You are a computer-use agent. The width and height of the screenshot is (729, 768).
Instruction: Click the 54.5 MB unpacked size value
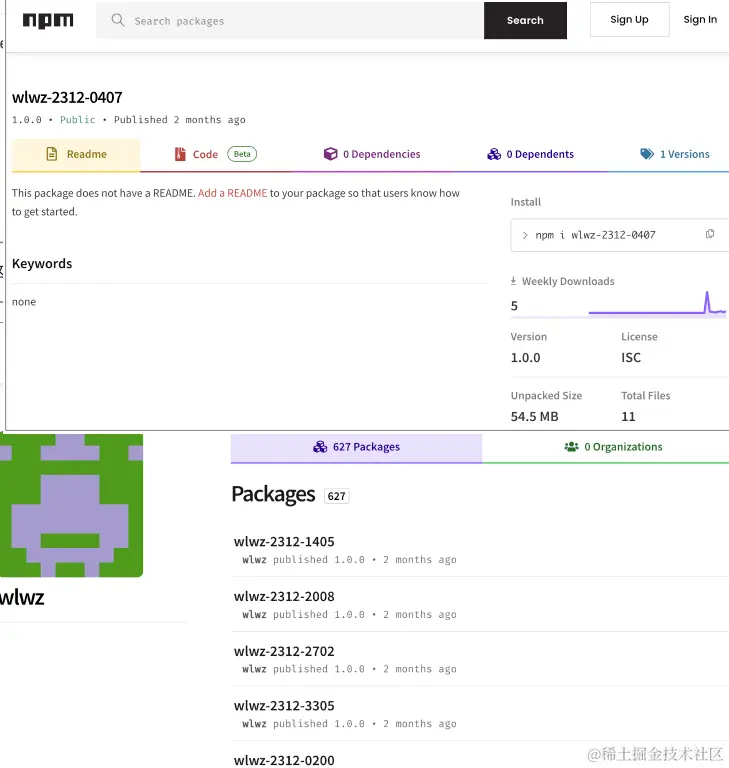click(535, 417)
